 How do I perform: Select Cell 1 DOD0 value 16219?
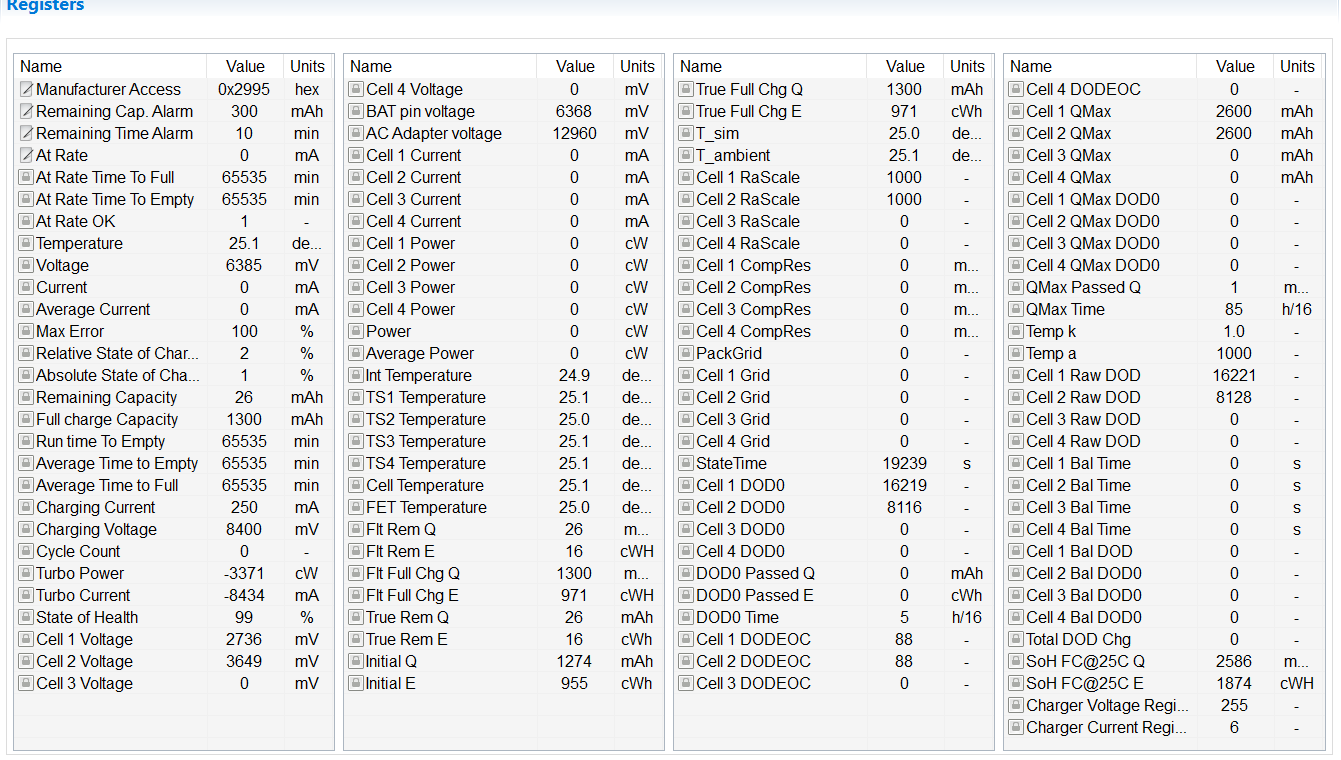tap(904, 486)
